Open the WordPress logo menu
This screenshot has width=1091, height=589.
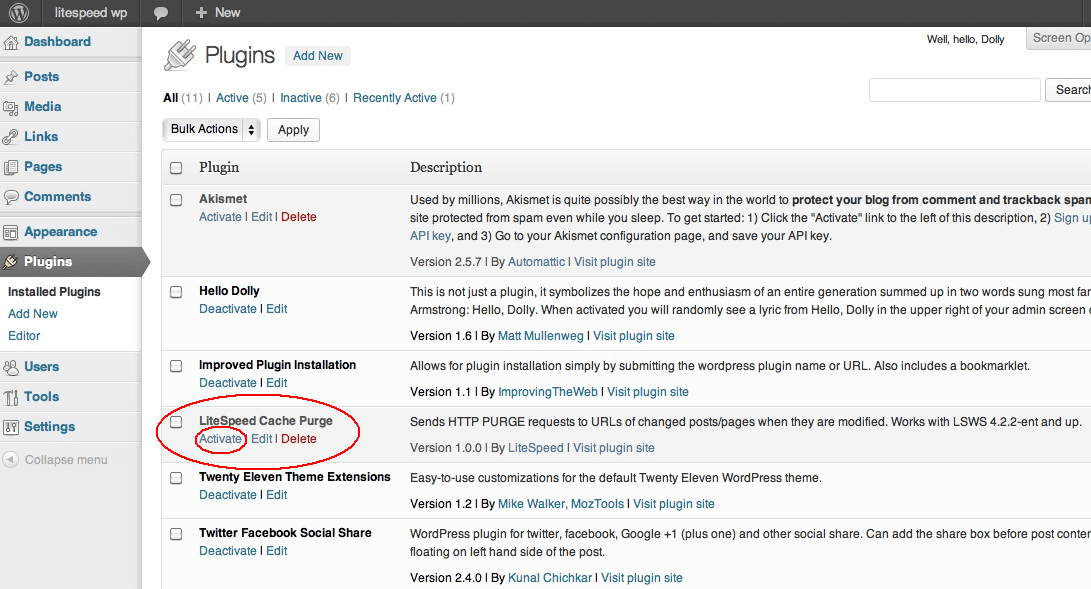19,13
